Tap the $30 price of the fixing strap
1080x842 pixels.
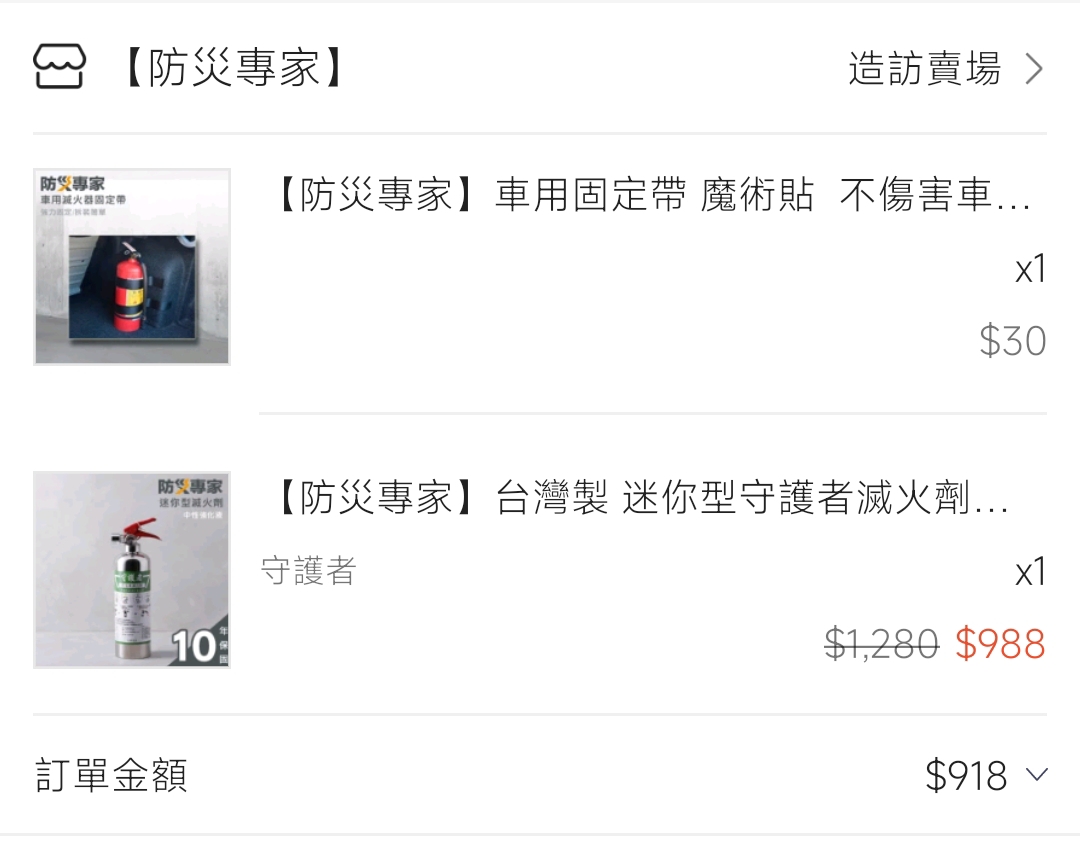1012,341
